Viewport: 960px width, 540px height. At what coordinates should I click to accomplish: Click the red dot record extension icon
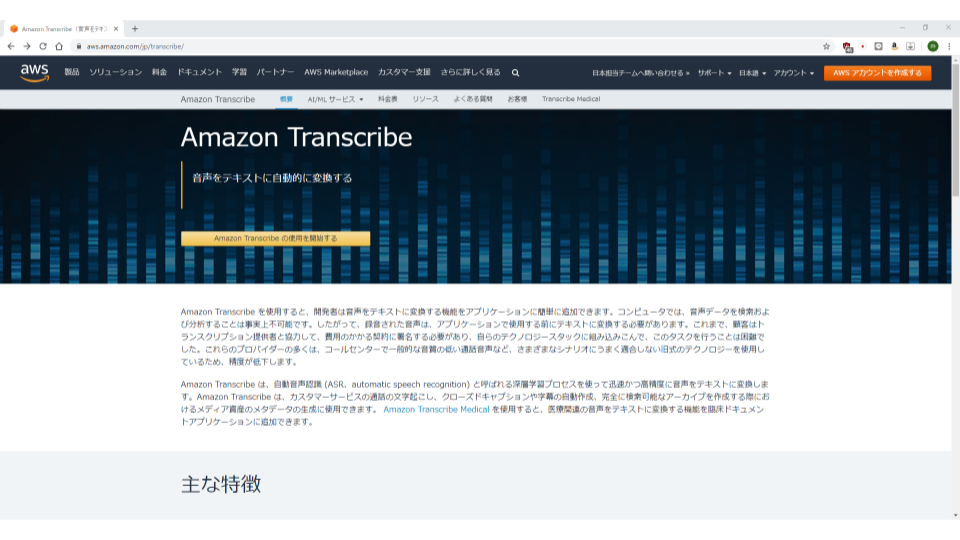point(863,47)
